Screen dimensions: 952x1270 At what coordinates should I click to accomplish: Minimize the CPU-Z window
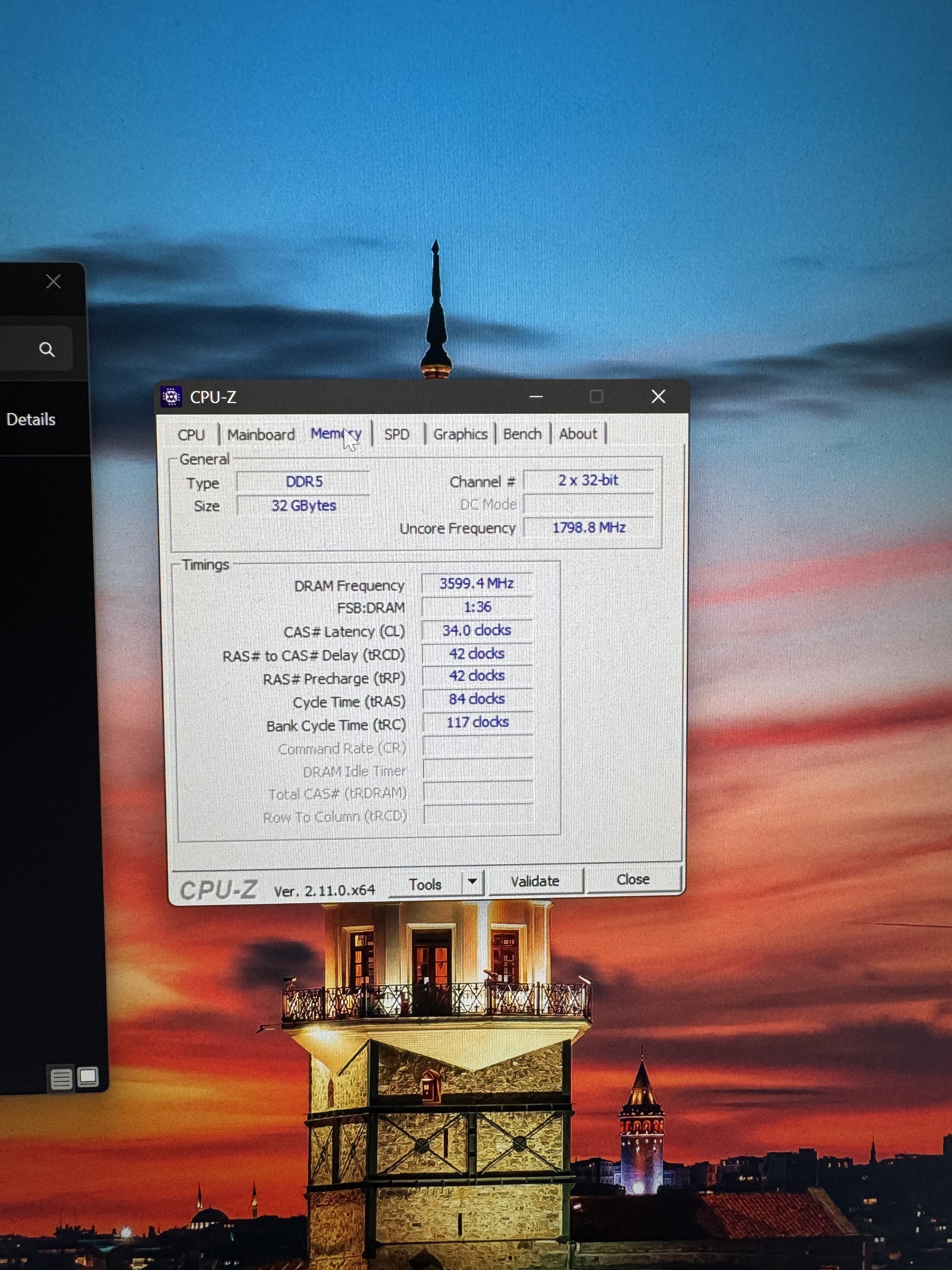point(536,396)
